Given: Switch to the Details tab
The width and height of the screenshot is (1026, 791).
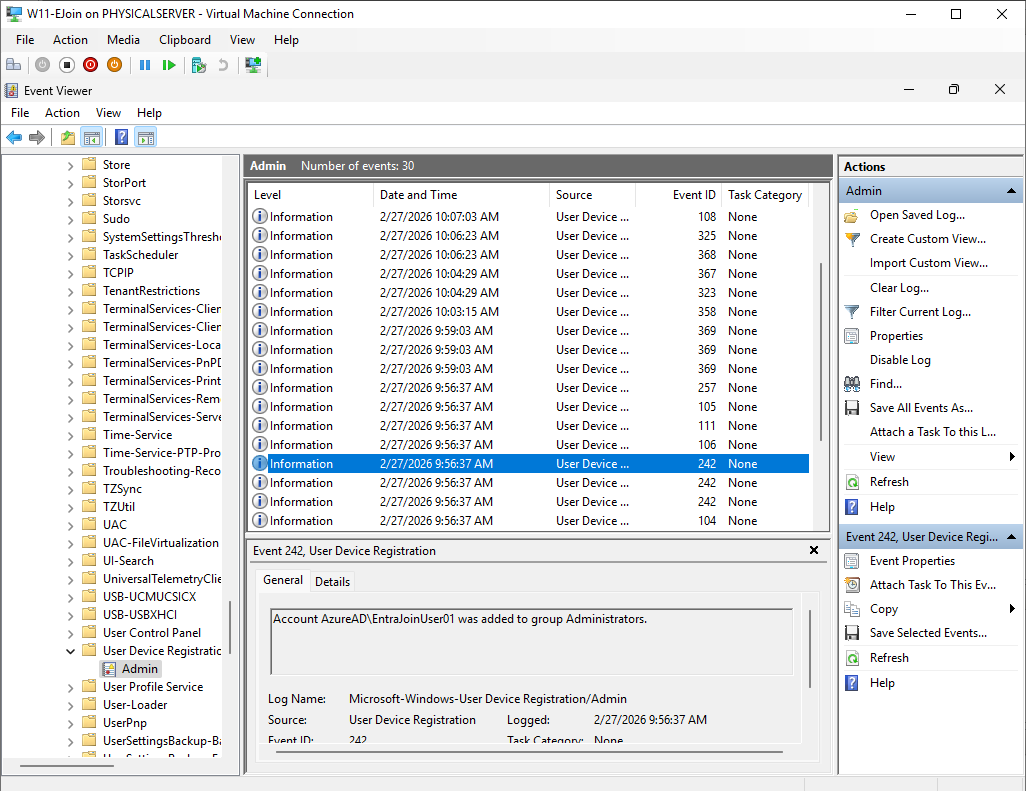Looking at the screenshot, I should point(332,582).
